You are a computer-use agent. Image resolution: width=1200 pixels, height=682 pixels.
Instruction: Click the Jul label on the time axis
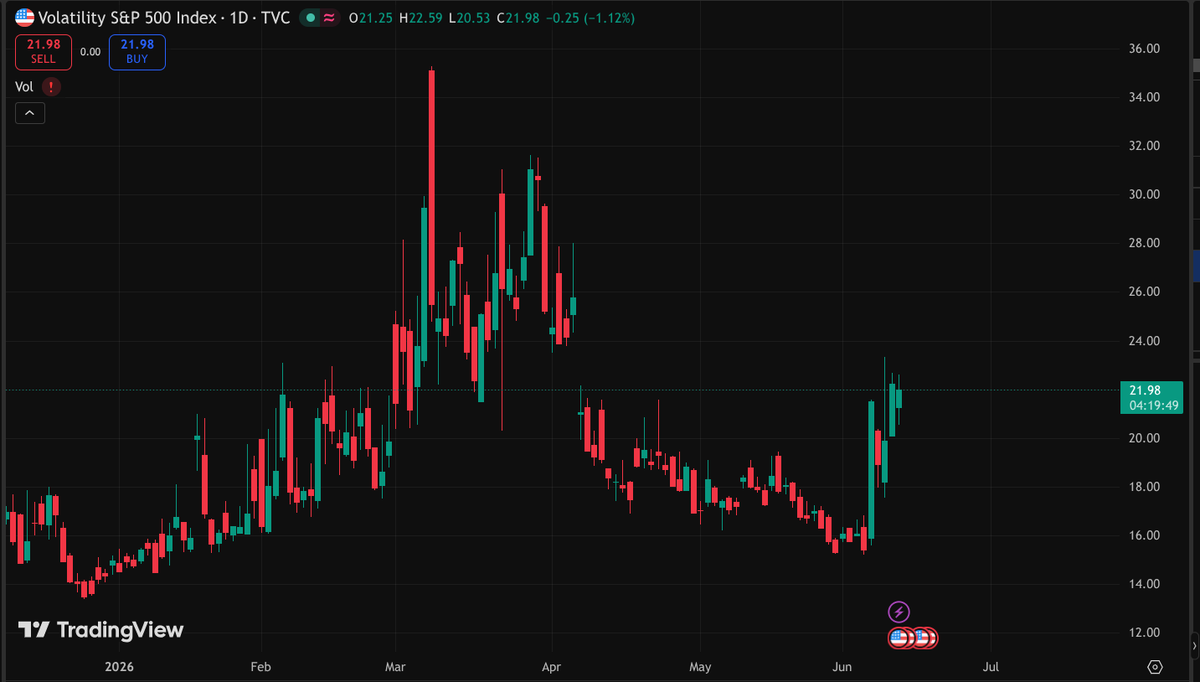tap(992, 666)
